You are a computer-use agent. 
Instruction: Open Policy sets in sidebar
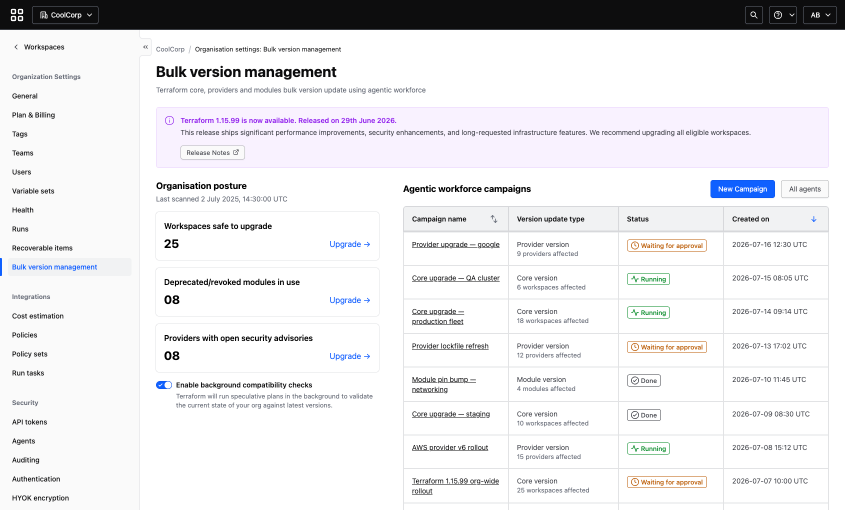pos(30,354)
